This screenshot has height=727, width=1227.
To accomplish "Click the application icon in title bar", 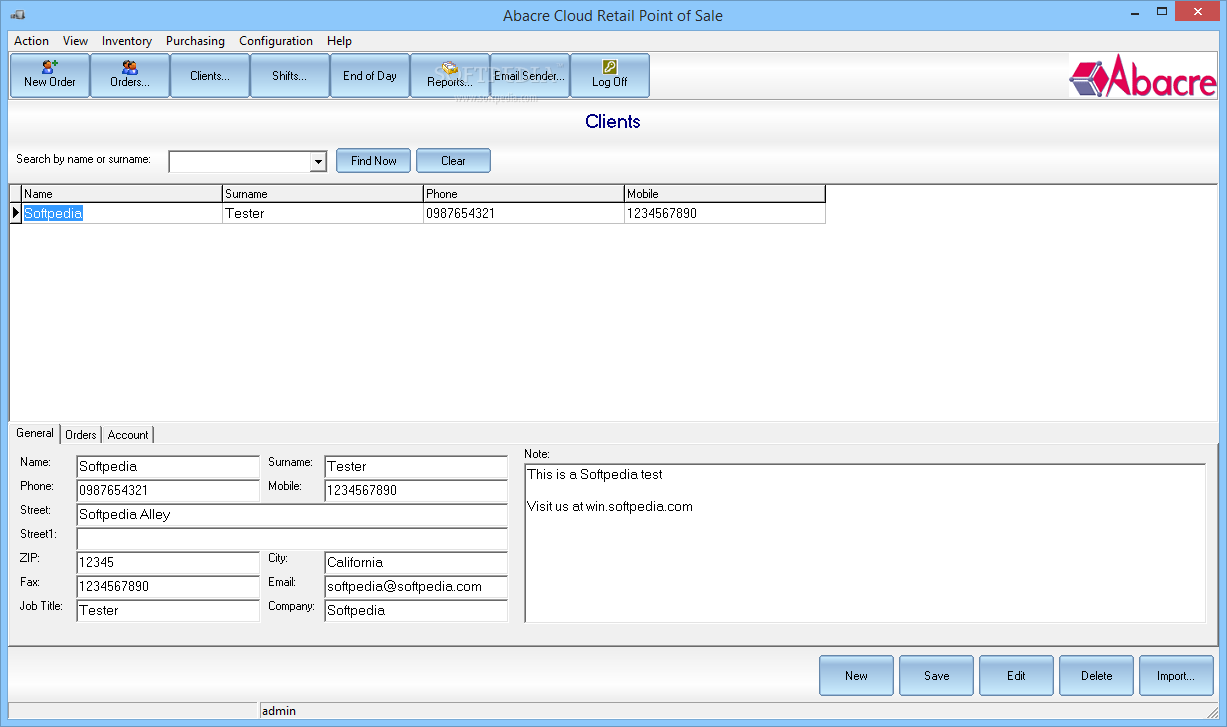I will click(x=18, y=15).
